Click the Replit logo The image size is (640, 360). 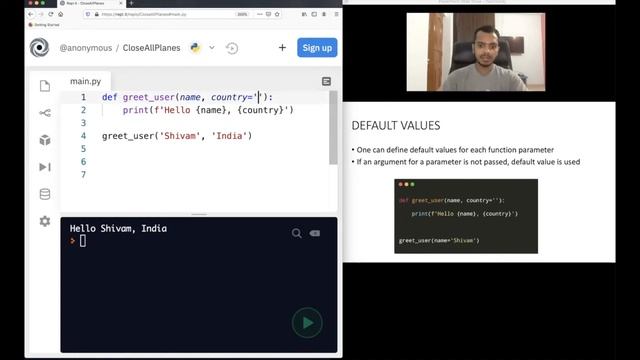(x=40, y=48)
